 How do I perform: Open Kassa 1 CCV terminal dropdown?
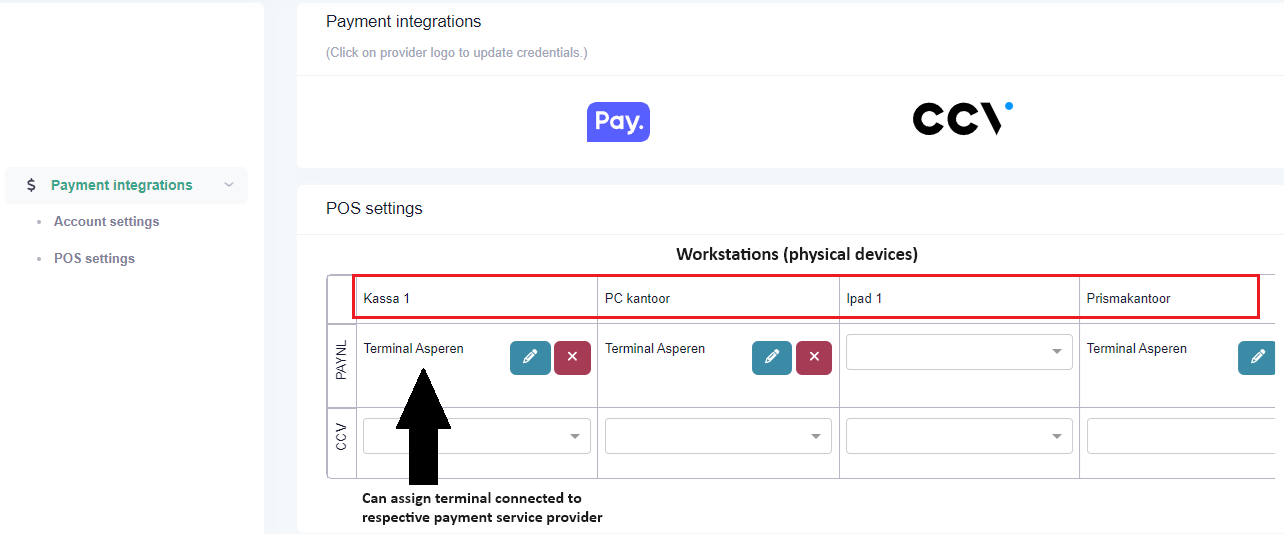click(476, 436)
